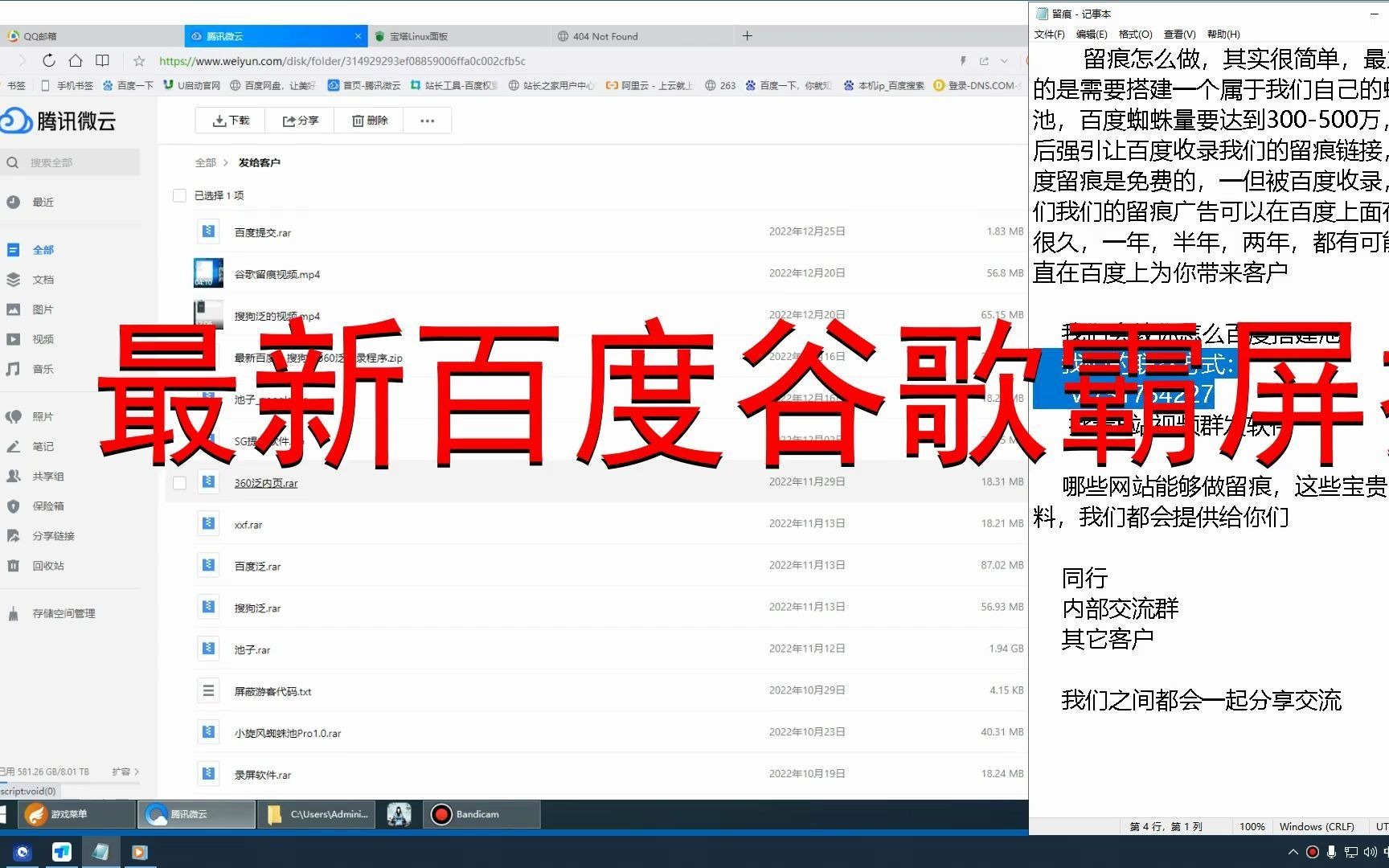Viewport: 1389px width, 868px height.
Task: Reload the Weiyun page
Action: tap(49, 60)
